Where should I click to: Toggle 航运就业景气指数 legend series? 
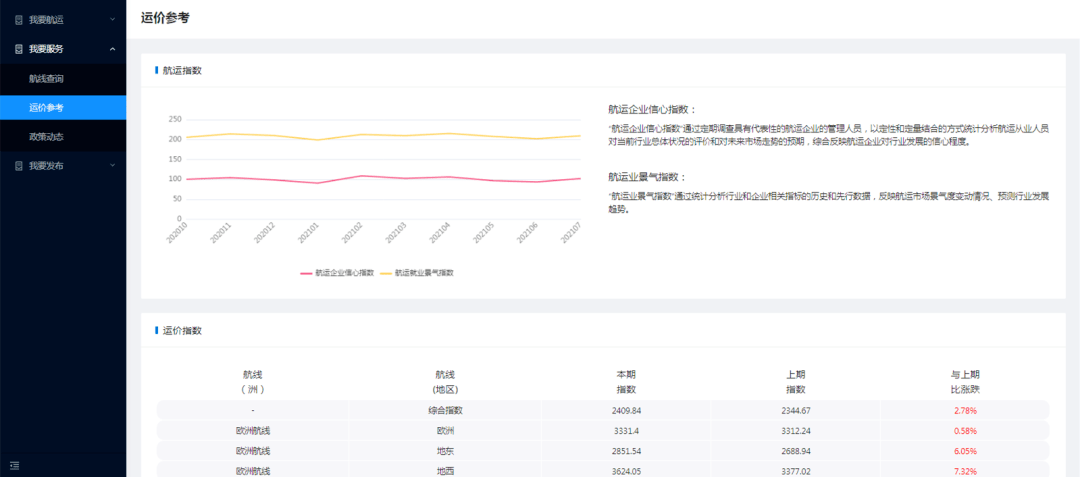(416, 273)
